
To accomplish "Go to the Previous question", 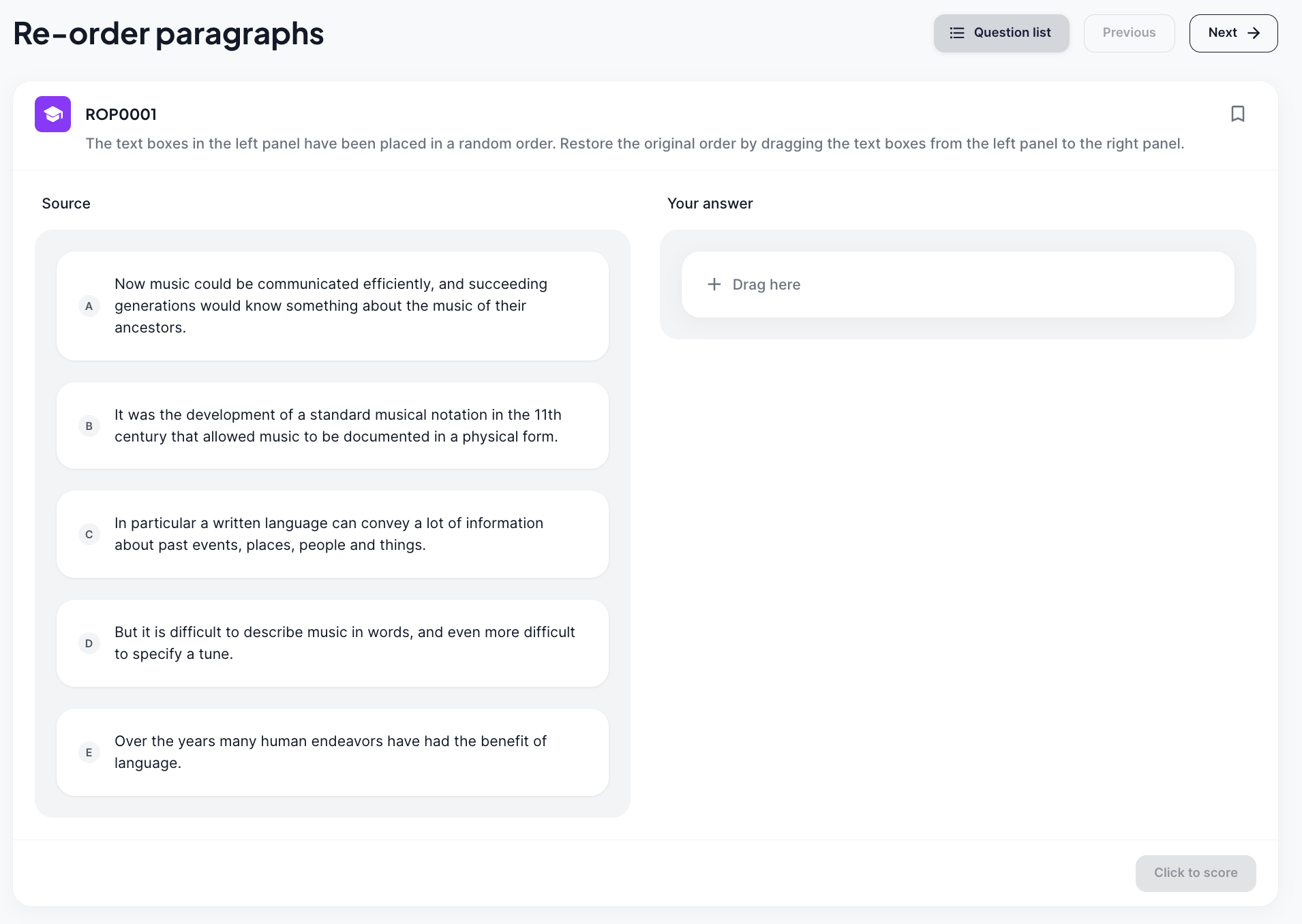I will pos(1129,33).
